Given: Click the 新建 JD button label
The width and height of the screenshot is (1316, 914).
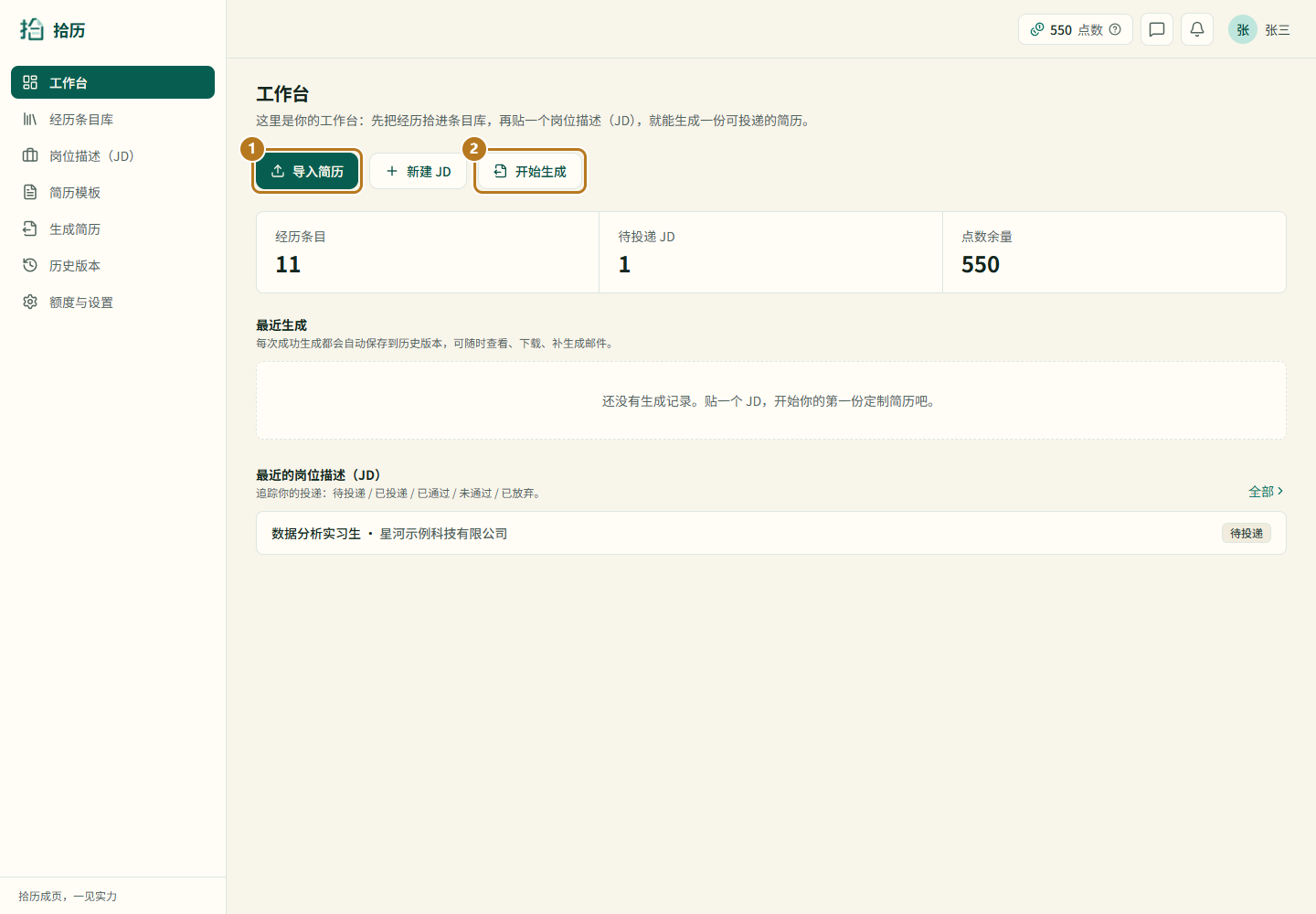Looking at the screenshot, I should (x=429, y=172).
